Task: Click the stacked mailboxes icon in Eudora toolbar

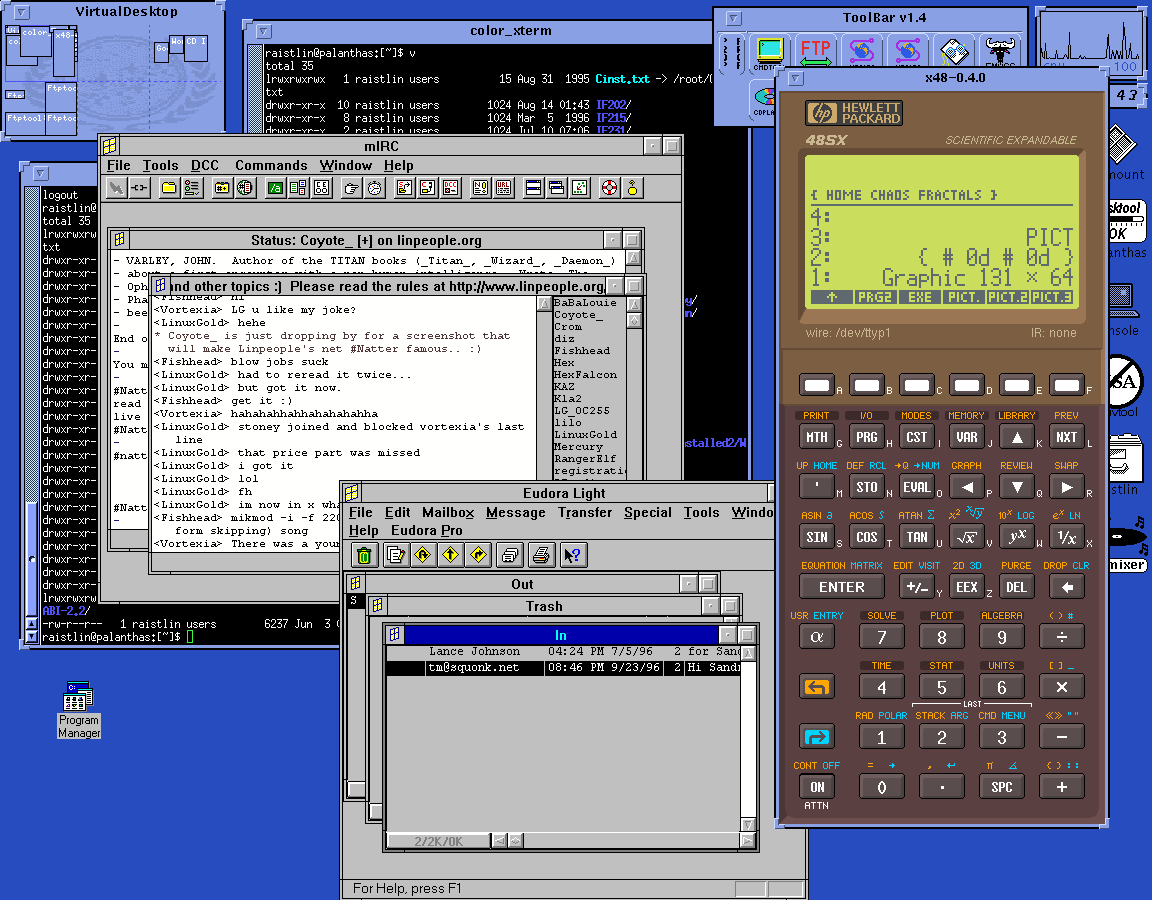Action: (x=510, y=555)
